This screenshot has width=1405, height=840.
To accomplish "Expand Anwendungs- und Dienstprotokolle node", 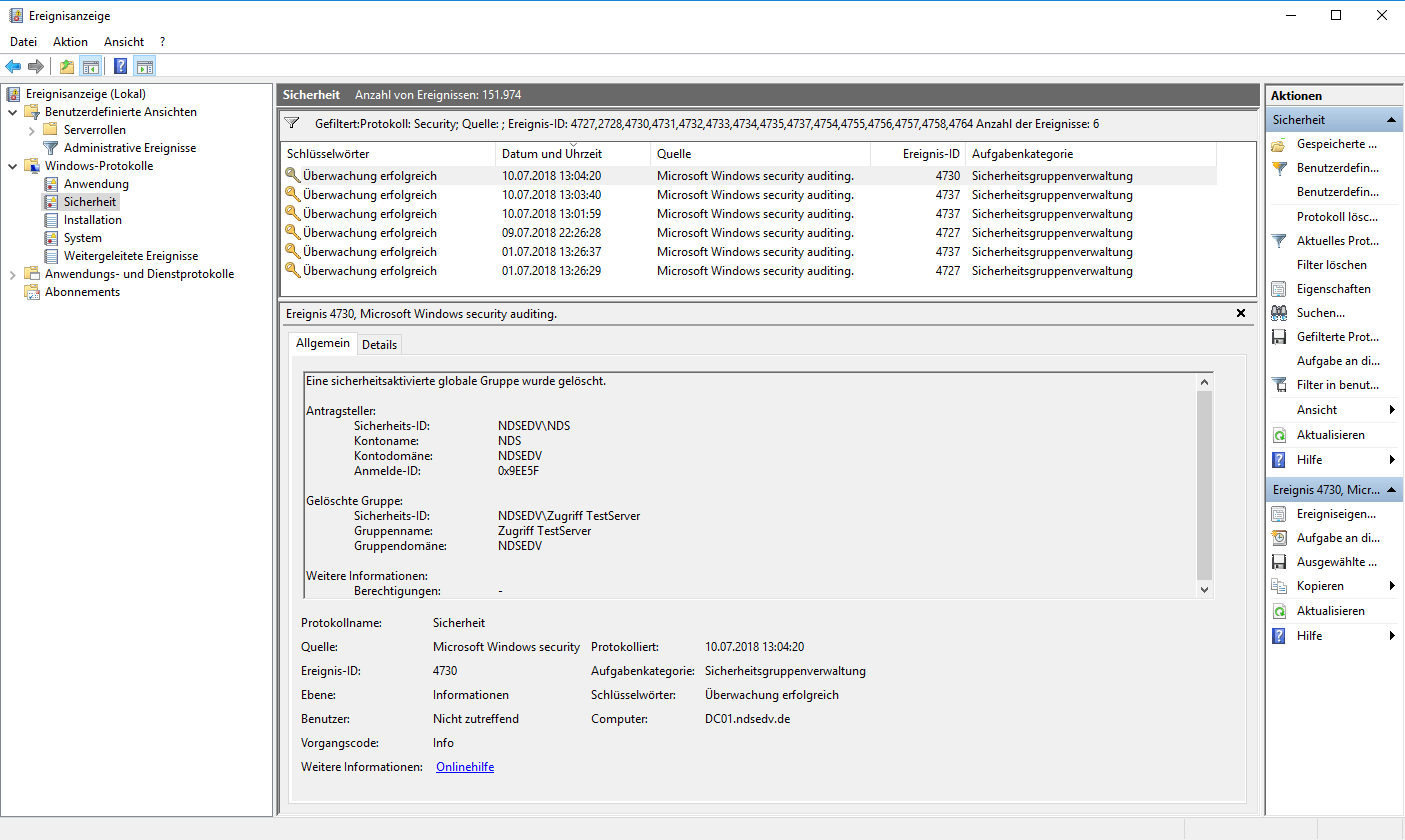I will click(x=12, y=274).
